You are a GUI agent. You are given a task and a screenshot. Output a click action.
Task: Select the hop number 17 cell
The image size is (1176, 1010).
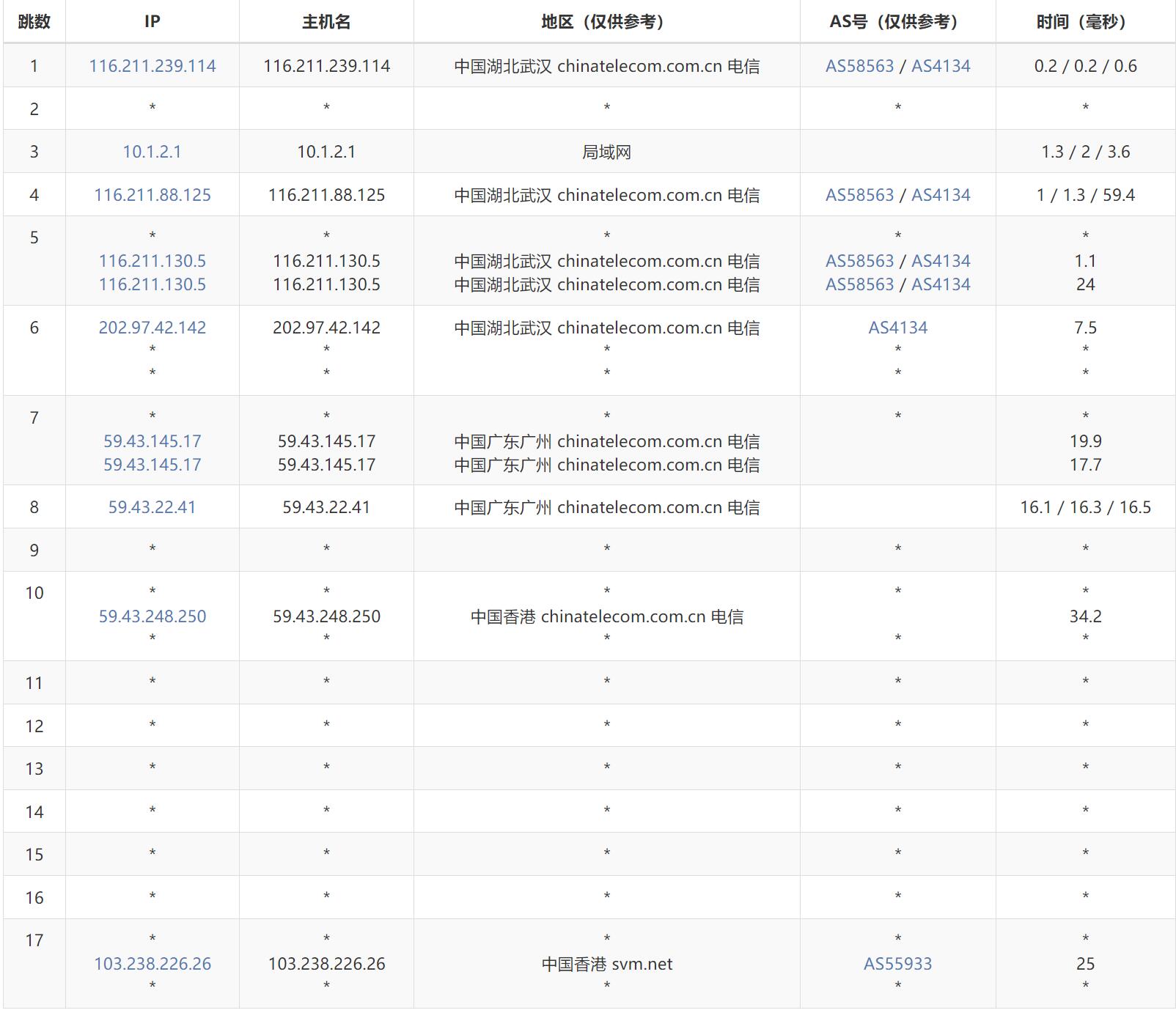click(34, 964)
